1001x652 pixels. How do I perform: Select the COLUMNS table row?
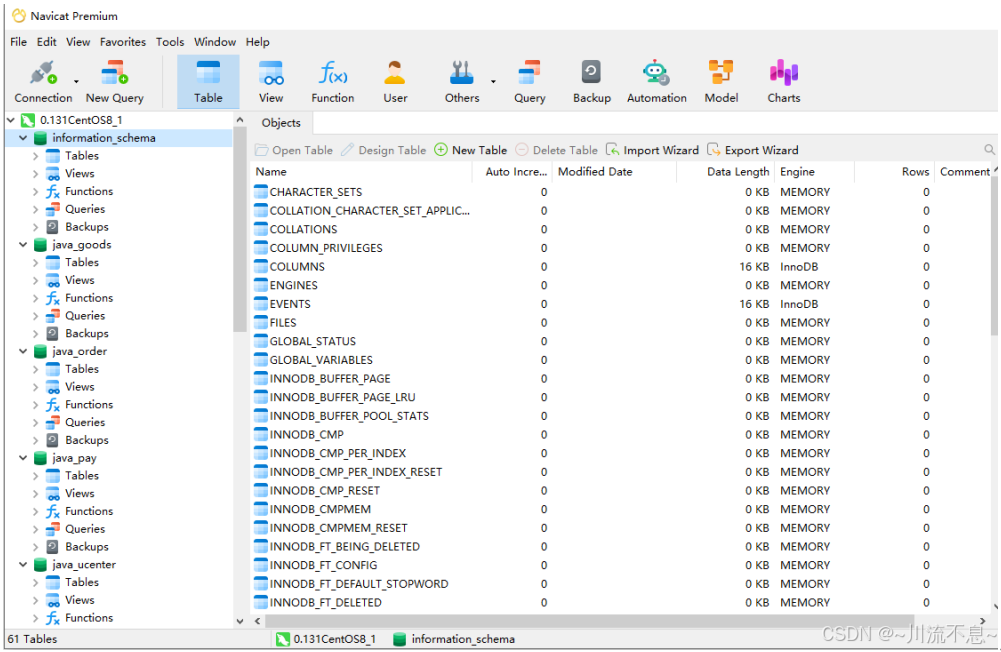tap(621, 267)
